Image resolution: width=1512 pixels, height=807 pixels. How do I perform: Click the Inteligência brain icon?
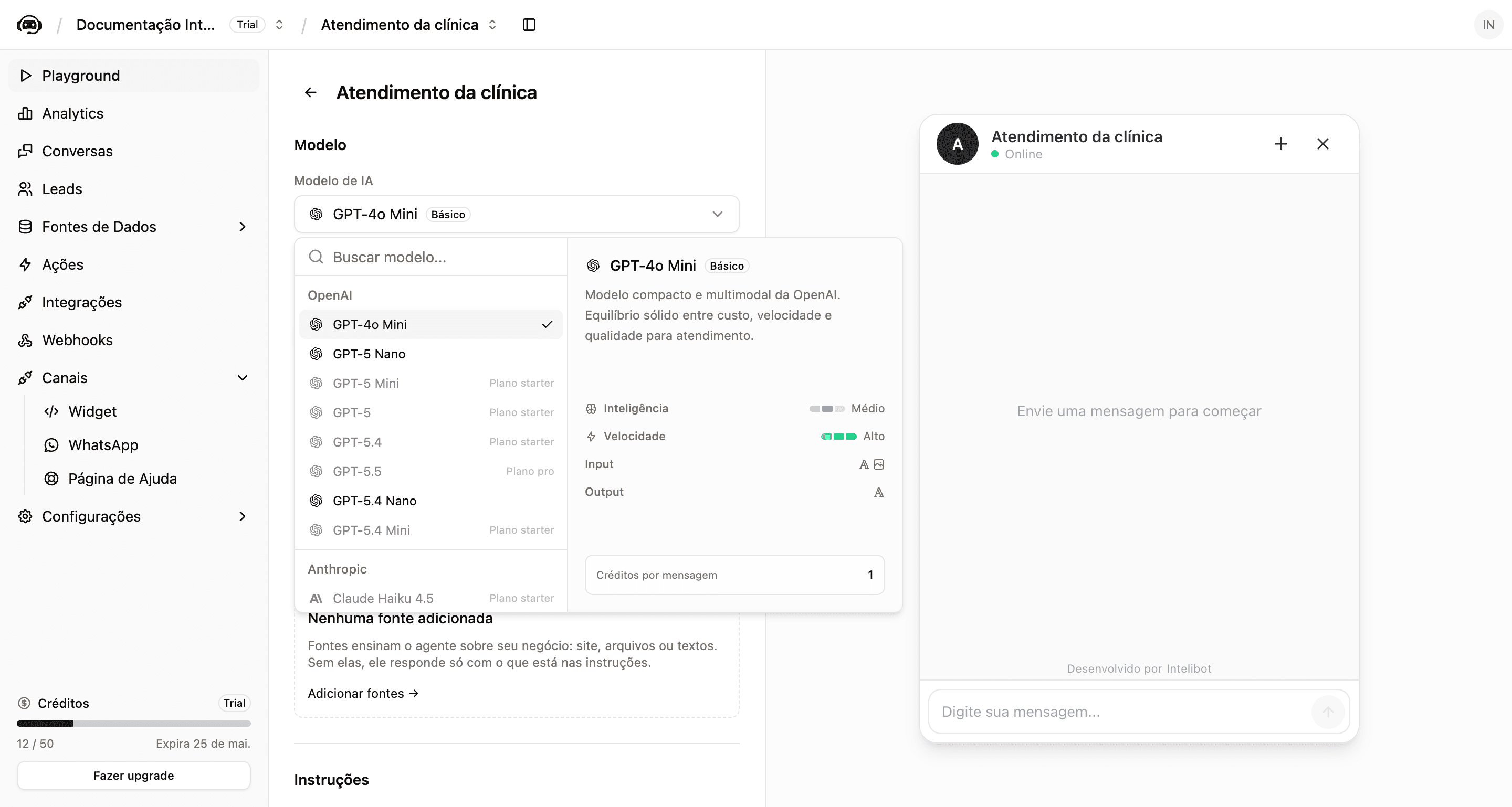pyautogui.click(x=591, y=409)
